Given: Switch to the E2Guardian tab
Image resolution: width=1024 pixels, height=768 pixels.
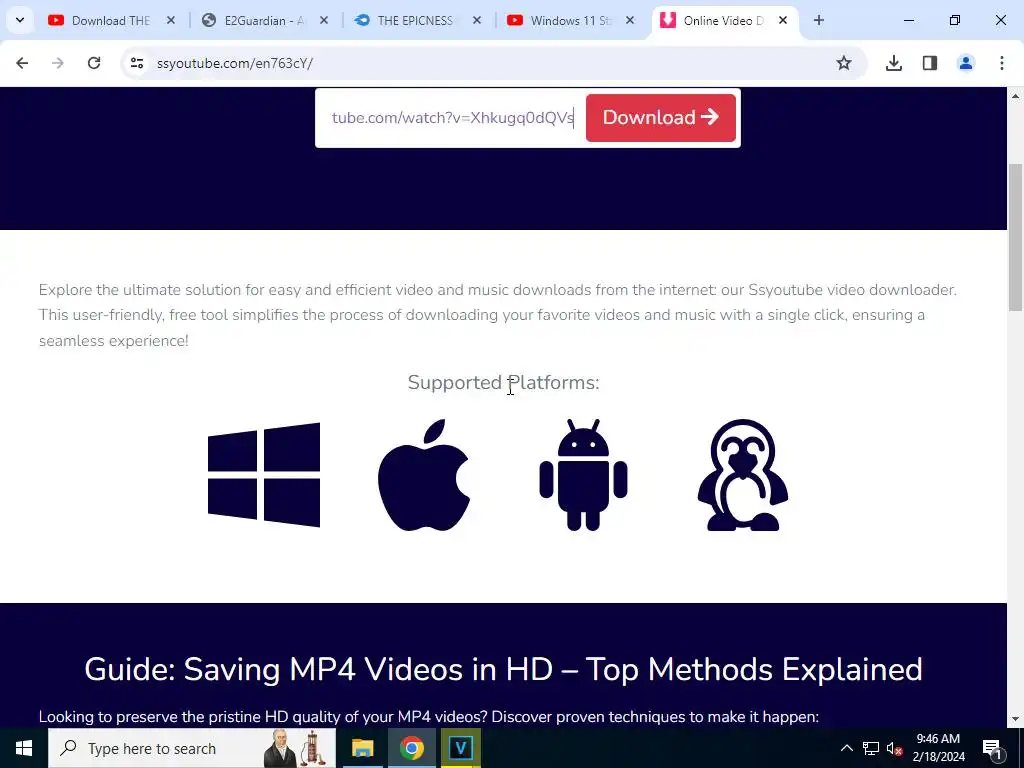Looking at the screenshot, I should pyautogui.click(x=264, y=20).
